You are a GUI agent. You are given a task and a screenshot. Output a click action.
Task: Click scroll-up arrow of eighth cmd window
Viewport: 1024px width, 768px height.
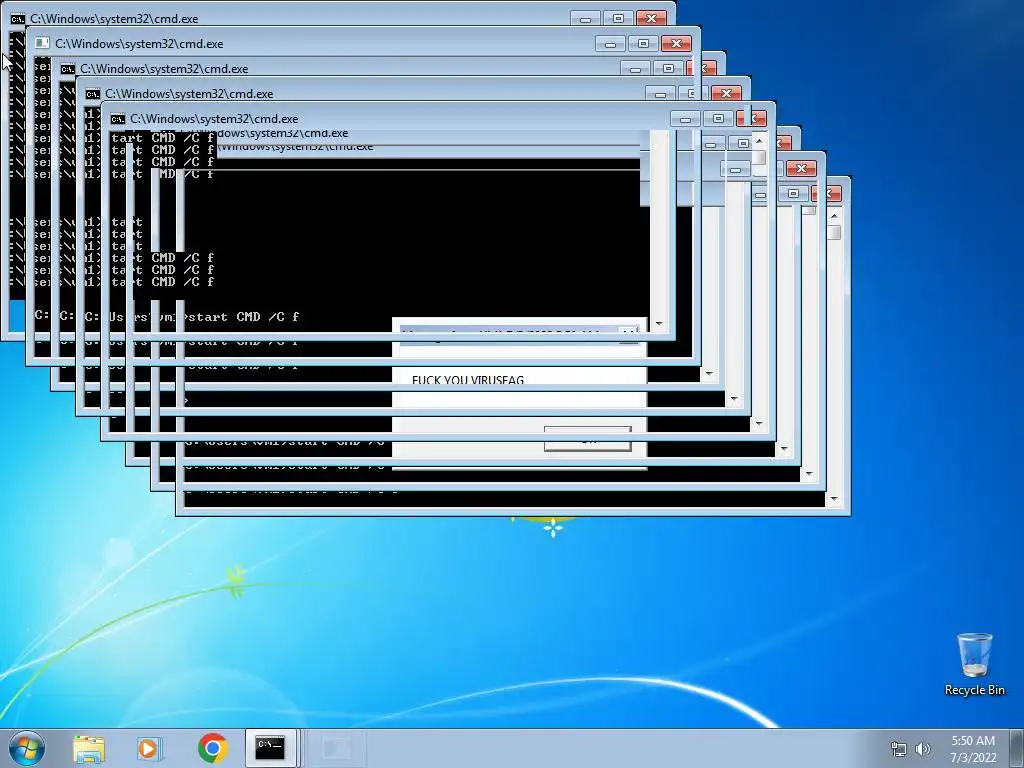pyautogui.click(x=834, y=216)
